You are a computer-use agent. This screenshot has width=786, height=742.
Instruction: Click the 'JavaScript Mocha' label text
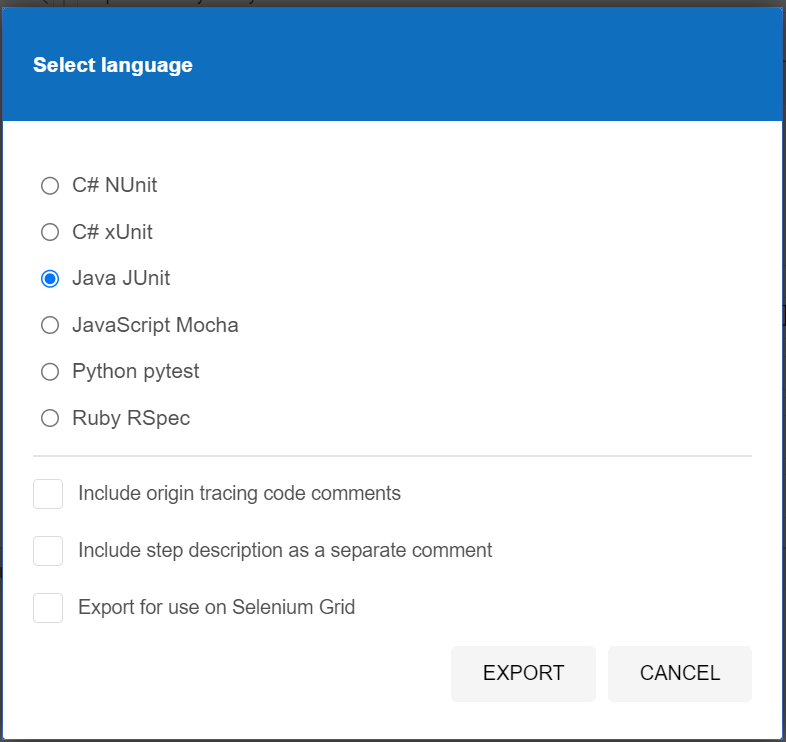click(155, 325)
